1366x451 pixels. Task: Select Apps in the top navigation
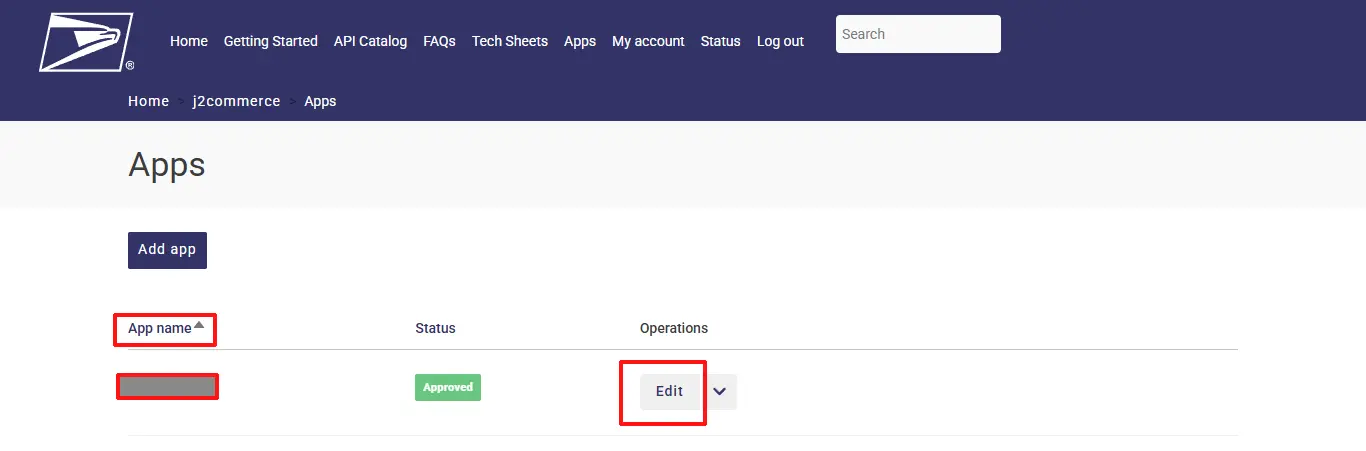coord(580,41)
